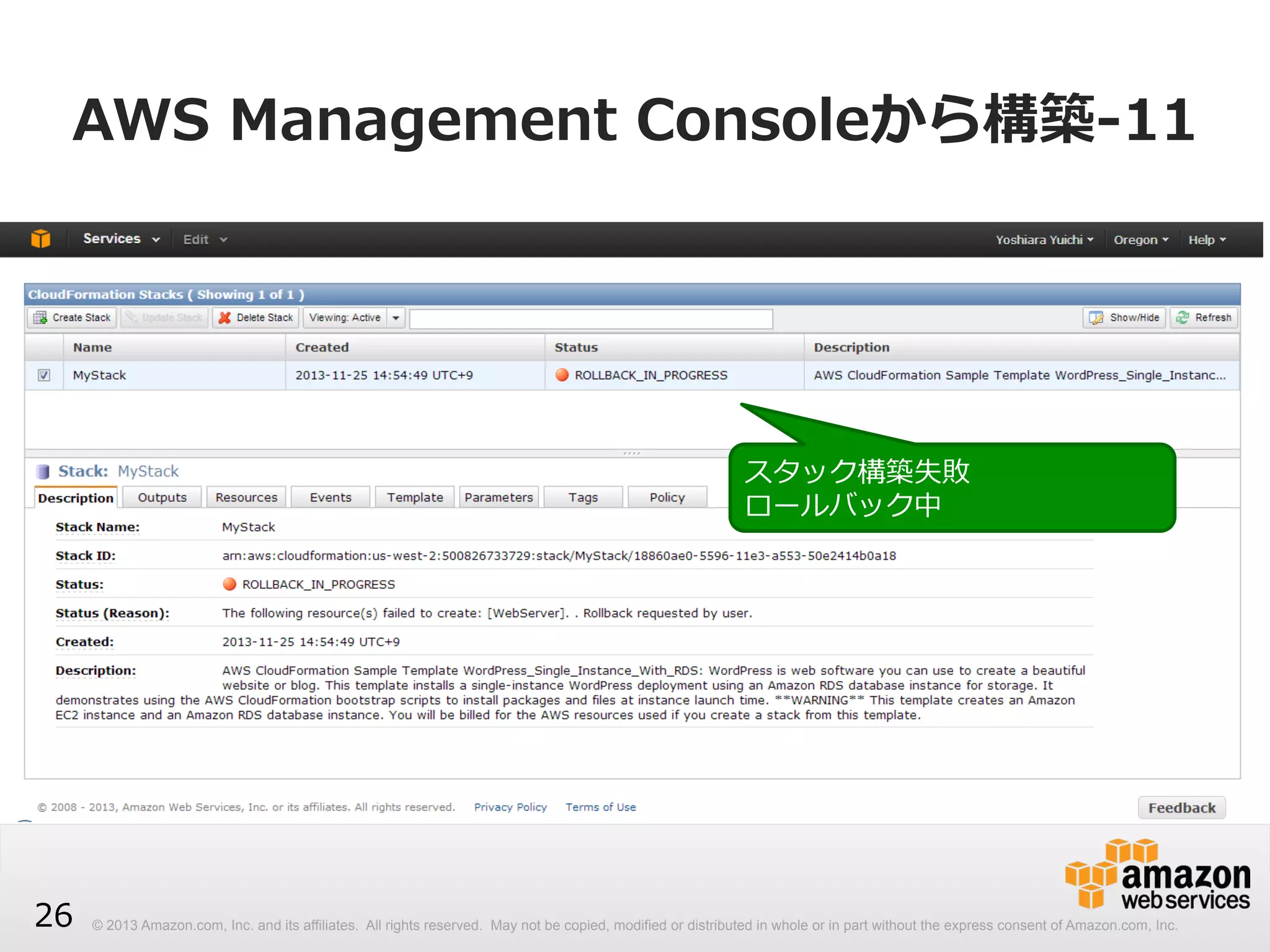Click the Show/Hide columns icon
The height and width of the screenshot is (952, 1270).
coord(1096,318)
